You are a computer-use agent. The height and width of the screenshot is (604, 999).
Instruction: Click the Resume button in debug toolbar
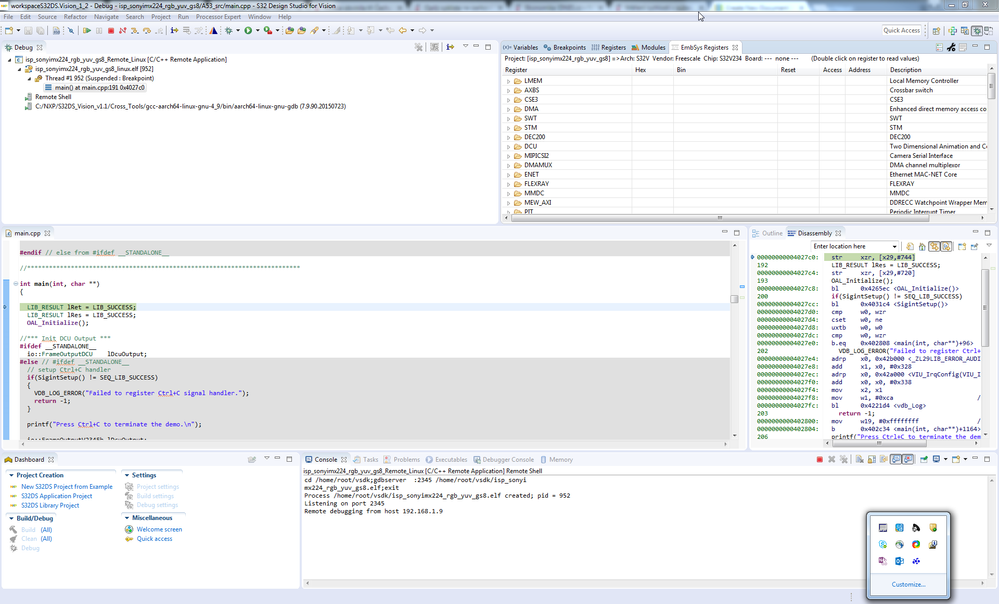[87, 31]
